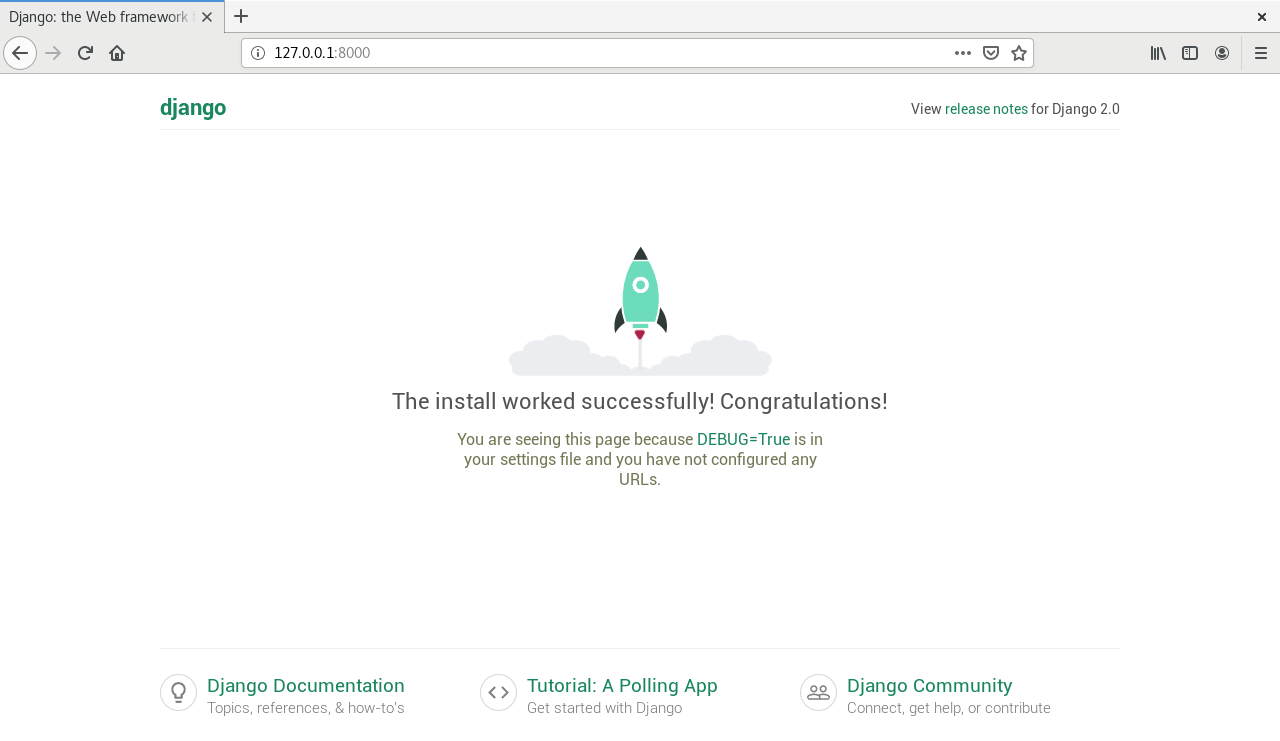The image size is (1280, 741).
Task: Open page actions three-dot menu
Action: coord(963,53)
